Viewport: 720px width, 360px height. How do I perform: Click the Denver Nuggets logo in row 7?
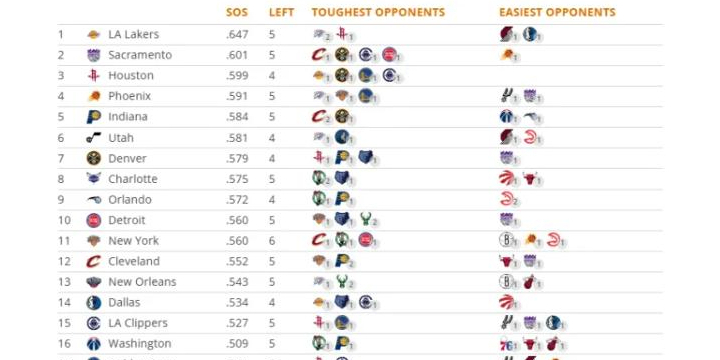click(x=94, y=158)
